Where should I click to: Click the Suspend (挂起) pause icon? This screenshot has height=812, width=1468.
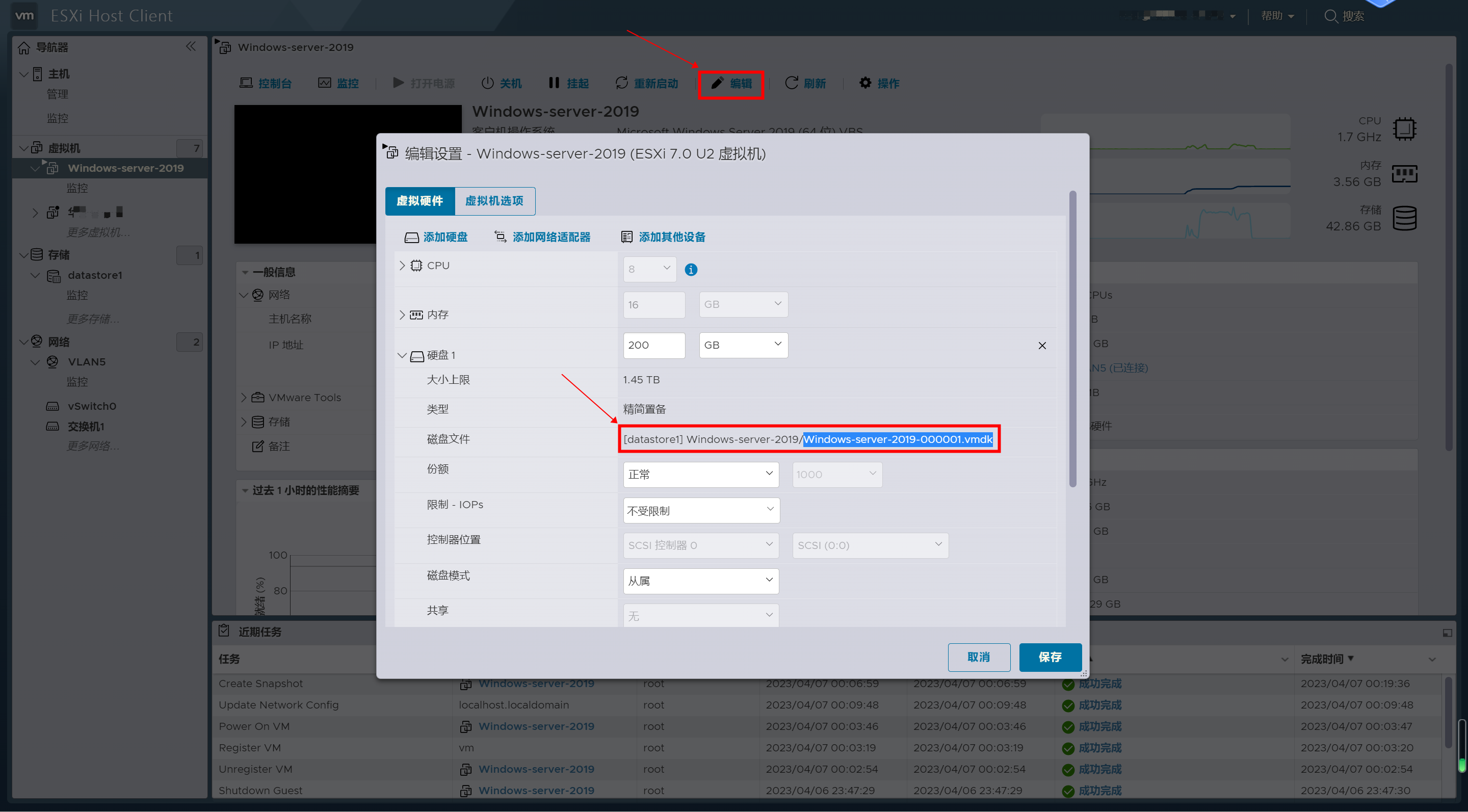coord(554,83)
